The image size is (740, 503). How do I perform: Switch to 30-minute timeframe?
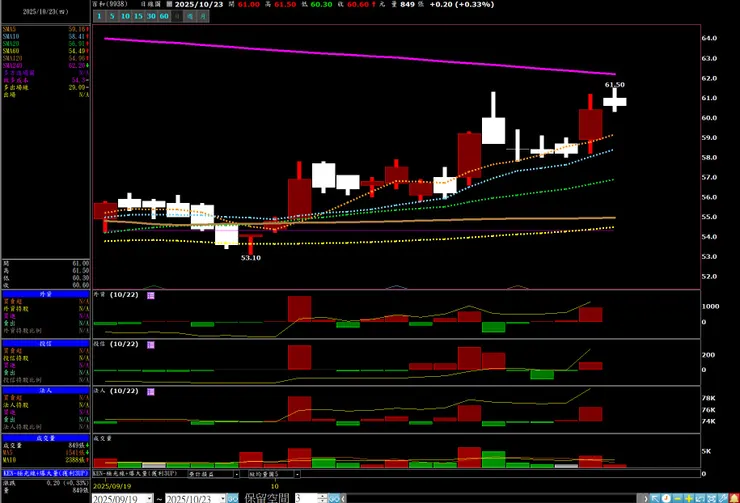(151, 16)
